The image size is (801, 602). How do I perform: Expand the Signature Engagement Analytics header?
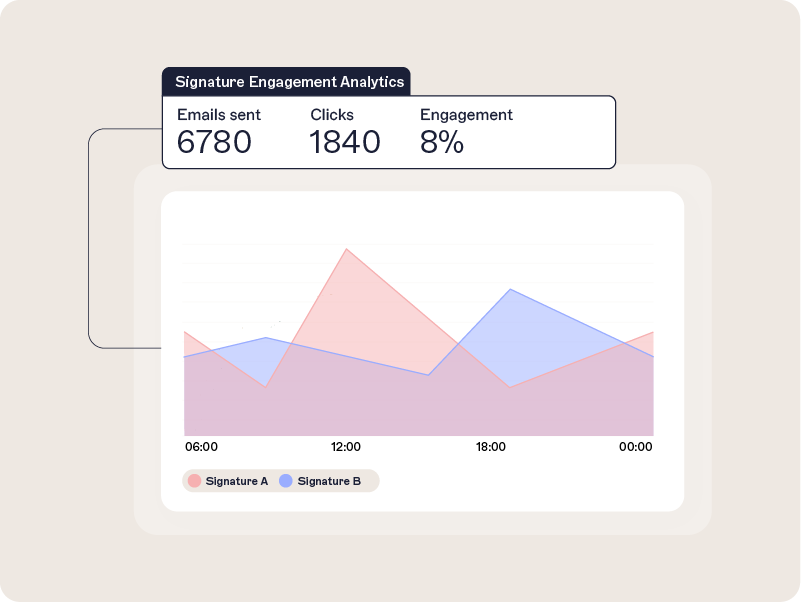[x=290, y=81]
